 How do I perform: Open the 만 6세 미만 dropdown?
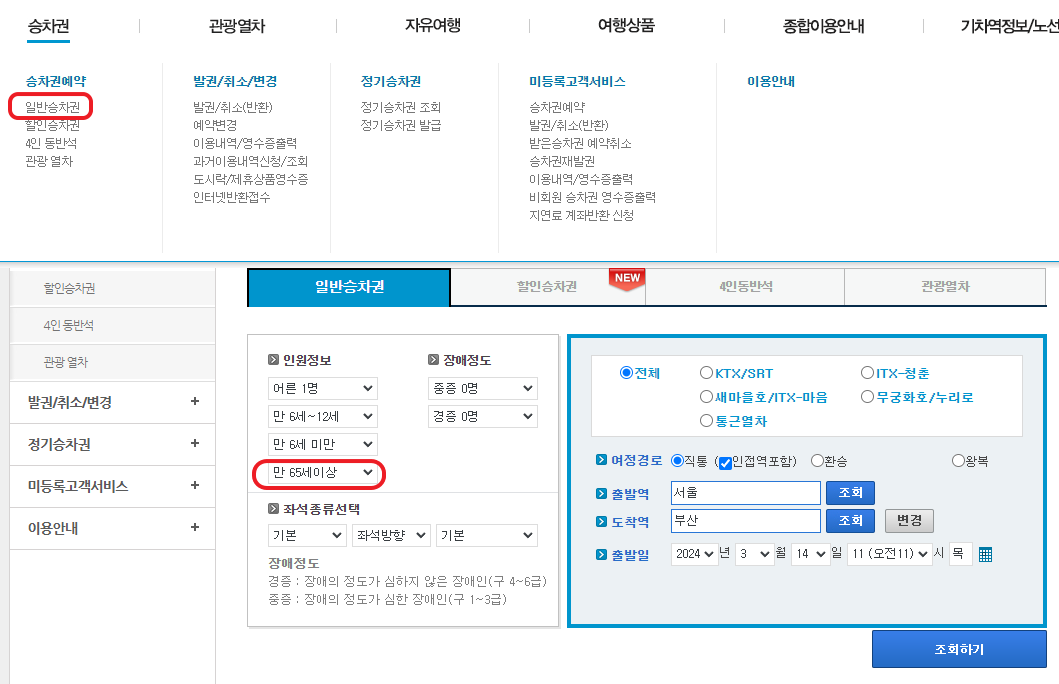323,444
